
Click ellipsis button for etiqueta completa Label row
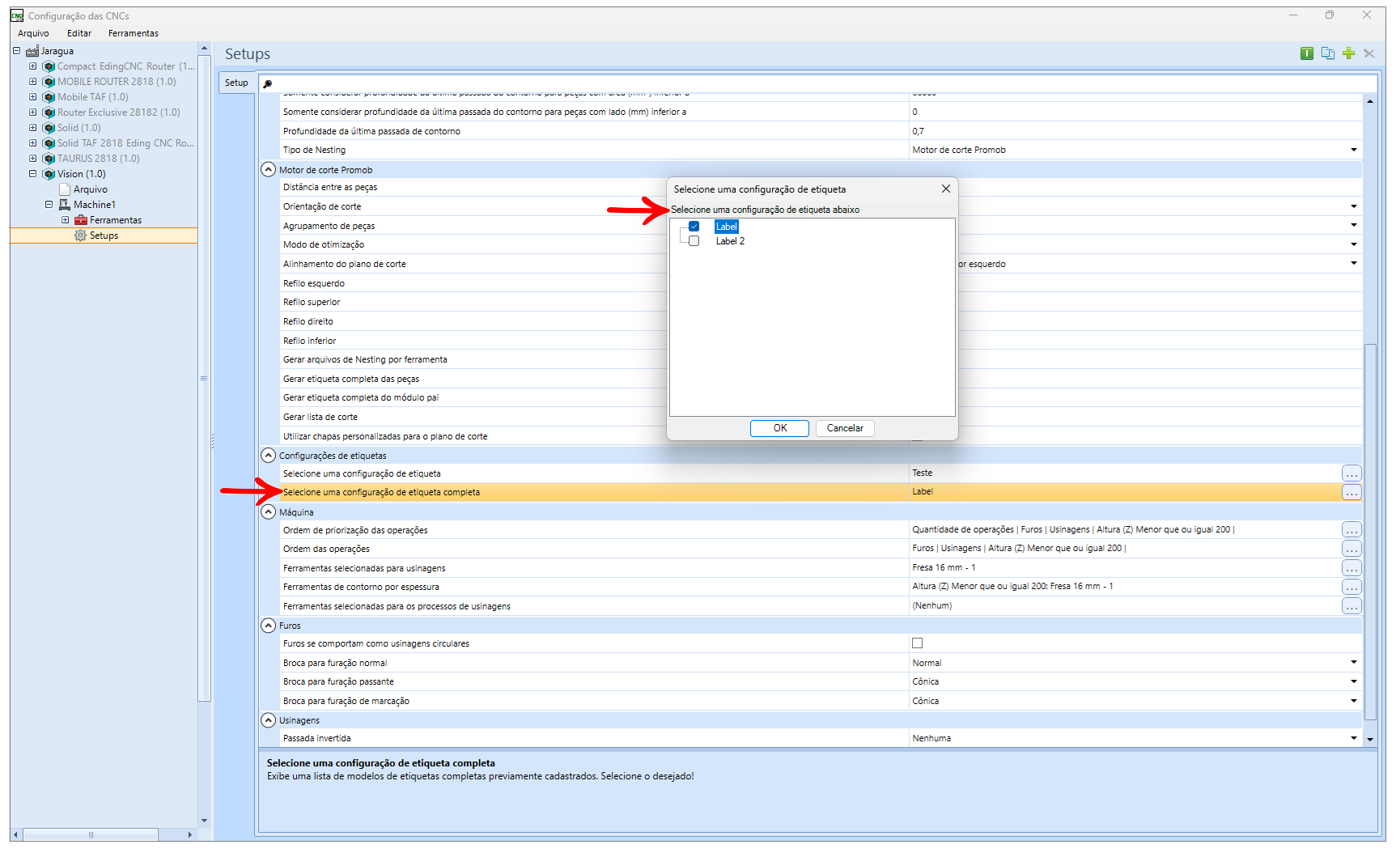click(x=1351, y=492)
